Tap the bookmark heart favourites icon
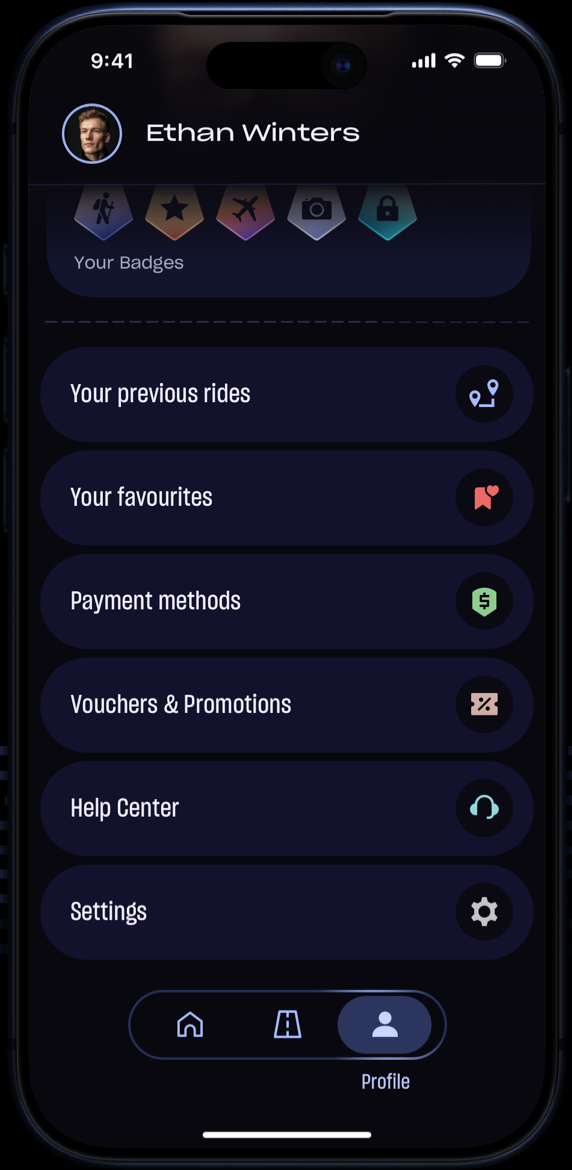The width and height of the screenshot is (572, 1170). point(484,498)
